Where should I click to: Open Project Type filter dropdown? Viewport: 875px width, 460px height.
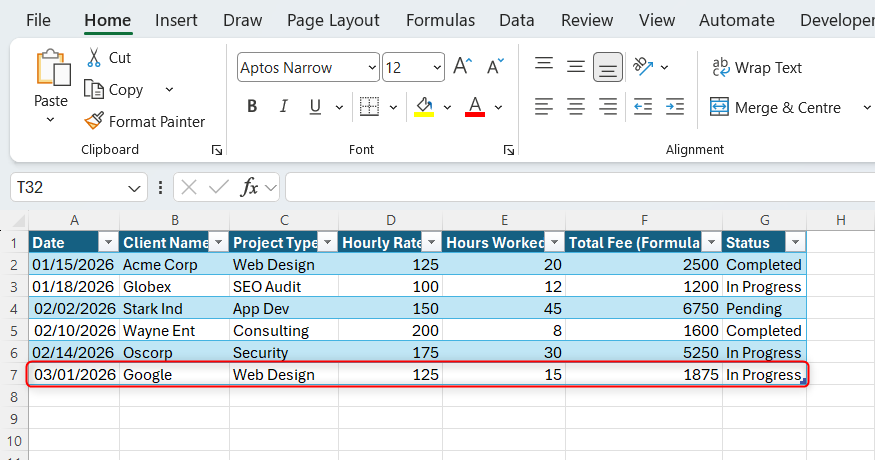pos(328,242)
